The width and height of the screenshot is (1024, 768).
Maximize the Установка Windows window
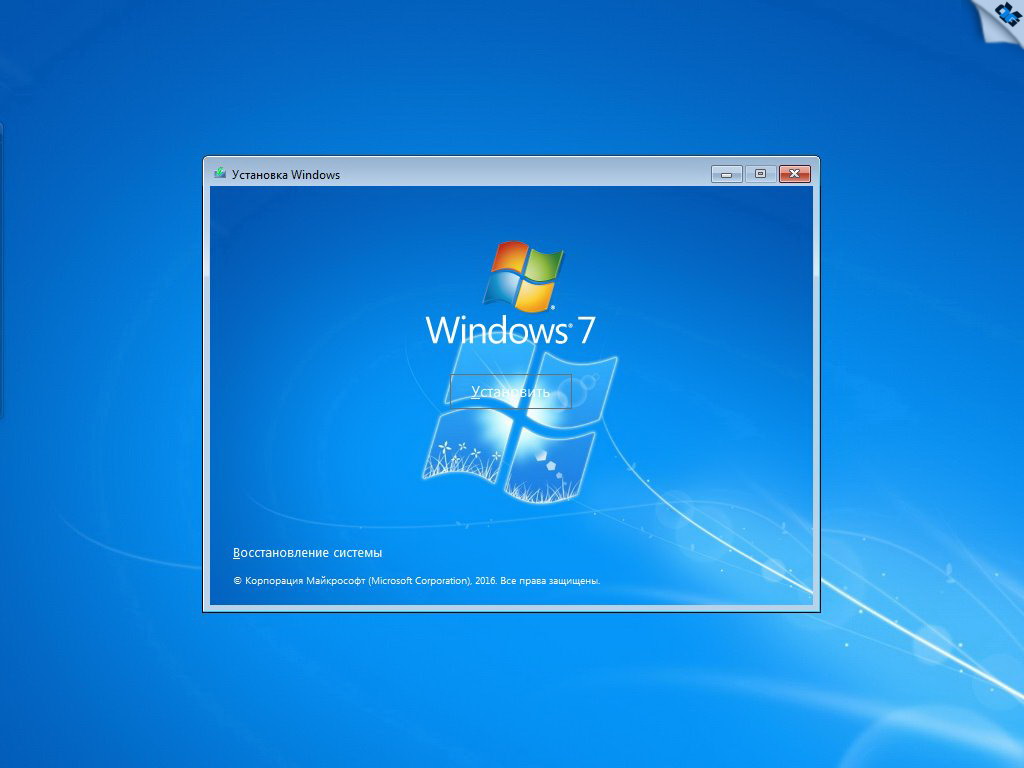[x=760, y=174]
